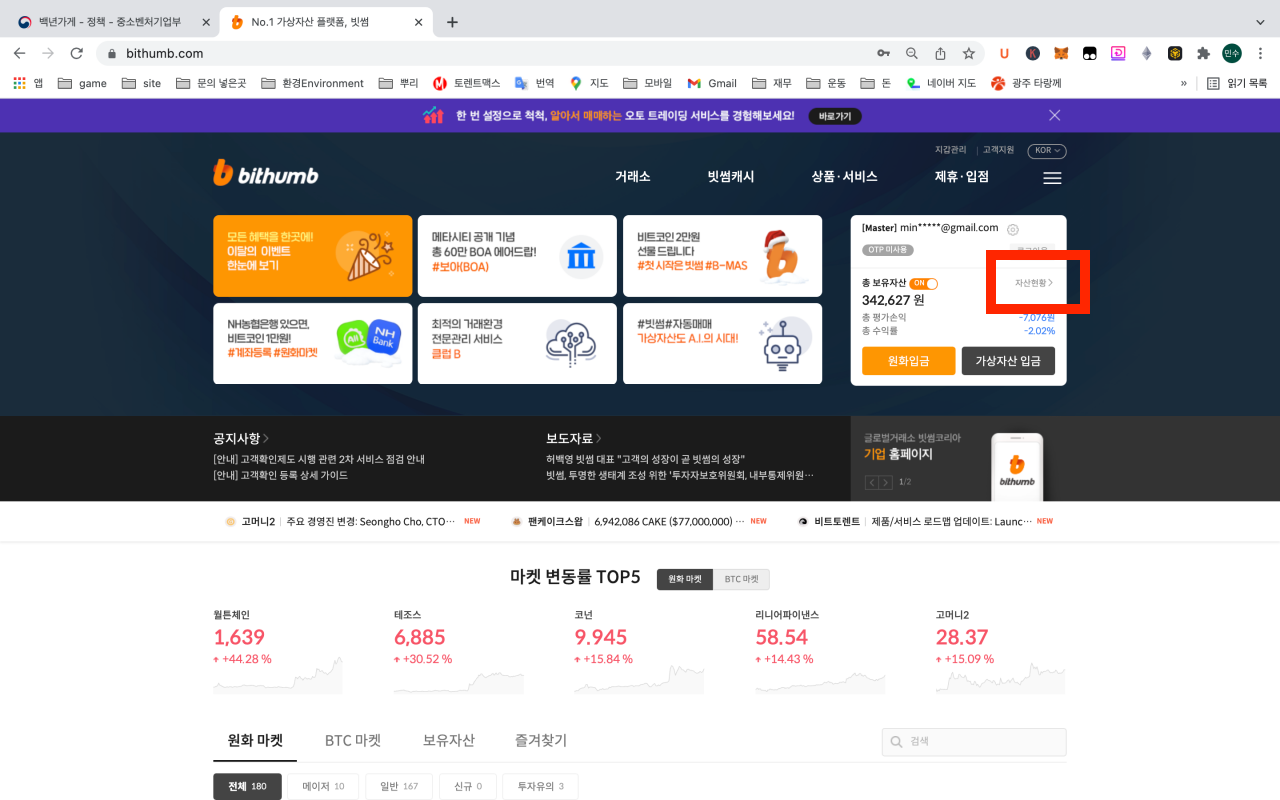Viewport: 1280px width, 800px height.
Task: Click the 바로가기 button in the banner
Action: pyautogui.click(x=835, y=116)
